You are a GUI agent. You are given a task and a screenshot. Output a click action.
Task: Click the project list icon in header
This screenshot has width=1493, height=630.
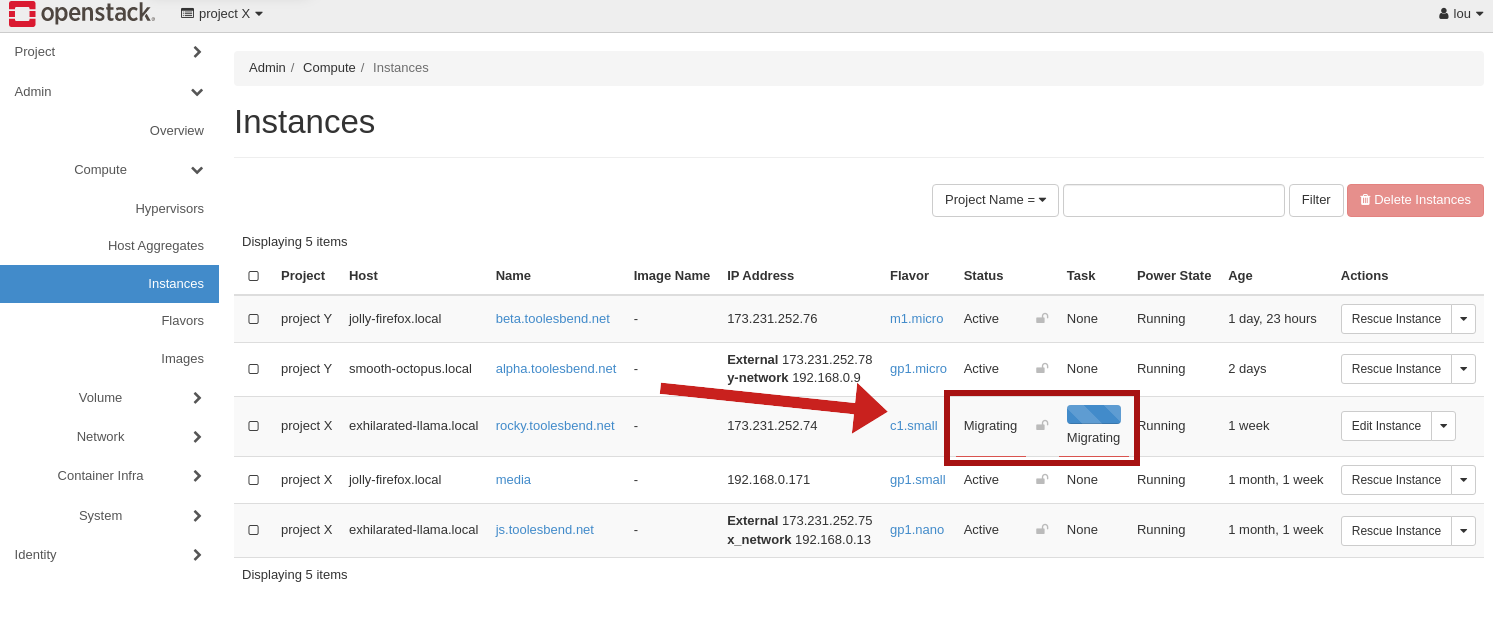coord(187,14)
